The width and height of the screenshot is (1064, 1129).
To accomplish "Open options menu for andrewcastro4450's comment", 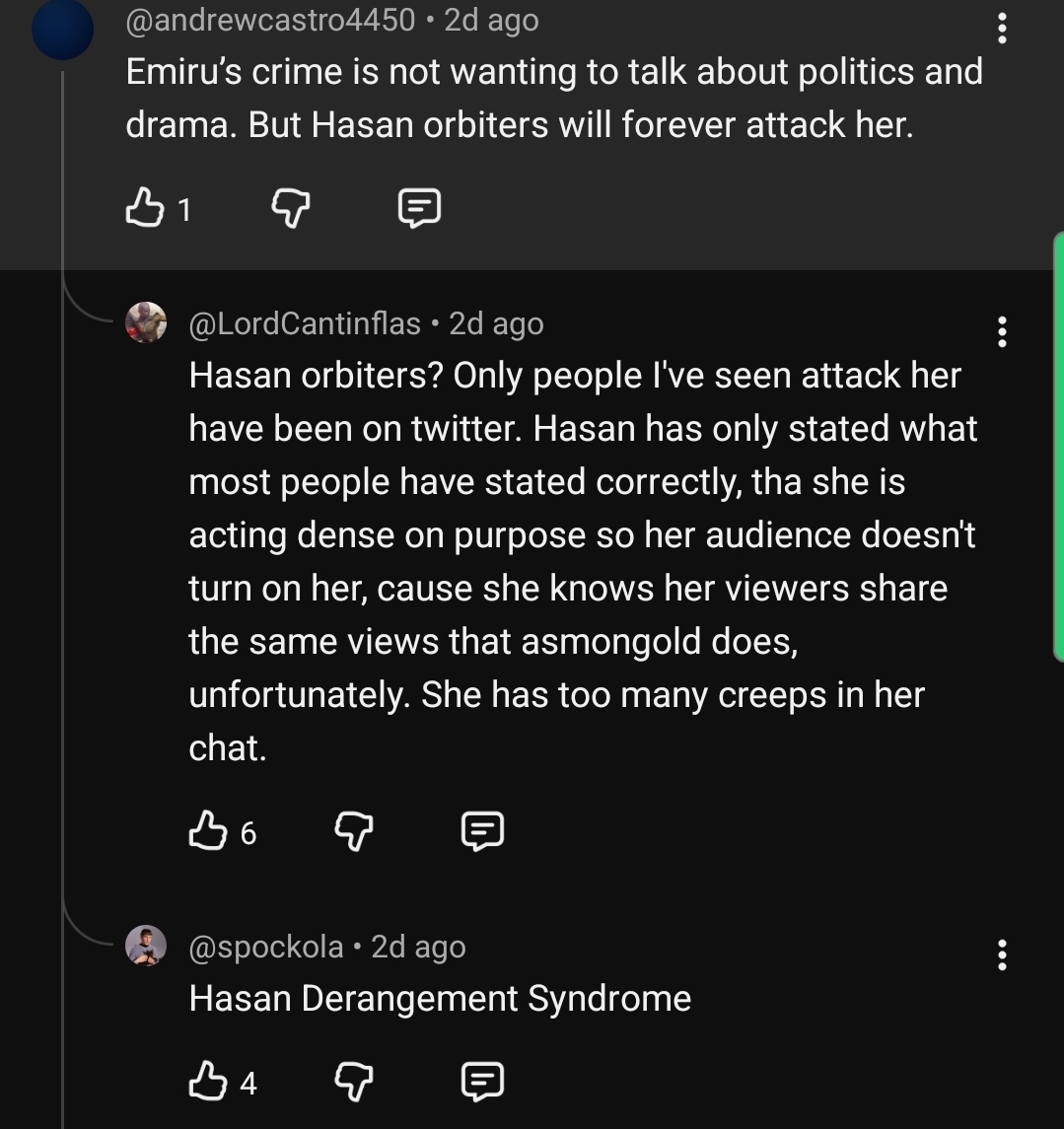I will [1001, 29].
